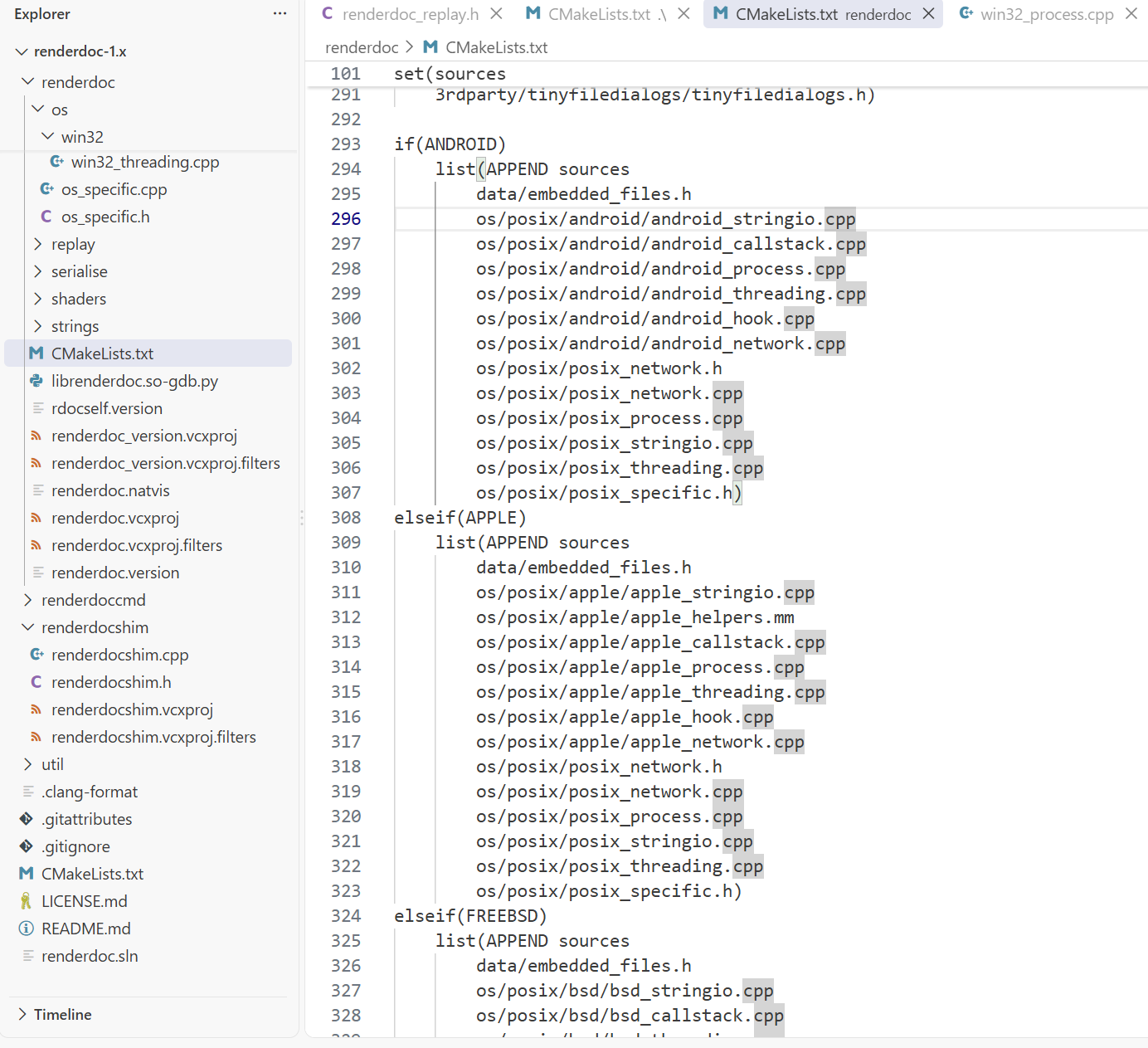
Task: Open .gitattributes file
Action: pyautogui.click(x=87, y=819)
